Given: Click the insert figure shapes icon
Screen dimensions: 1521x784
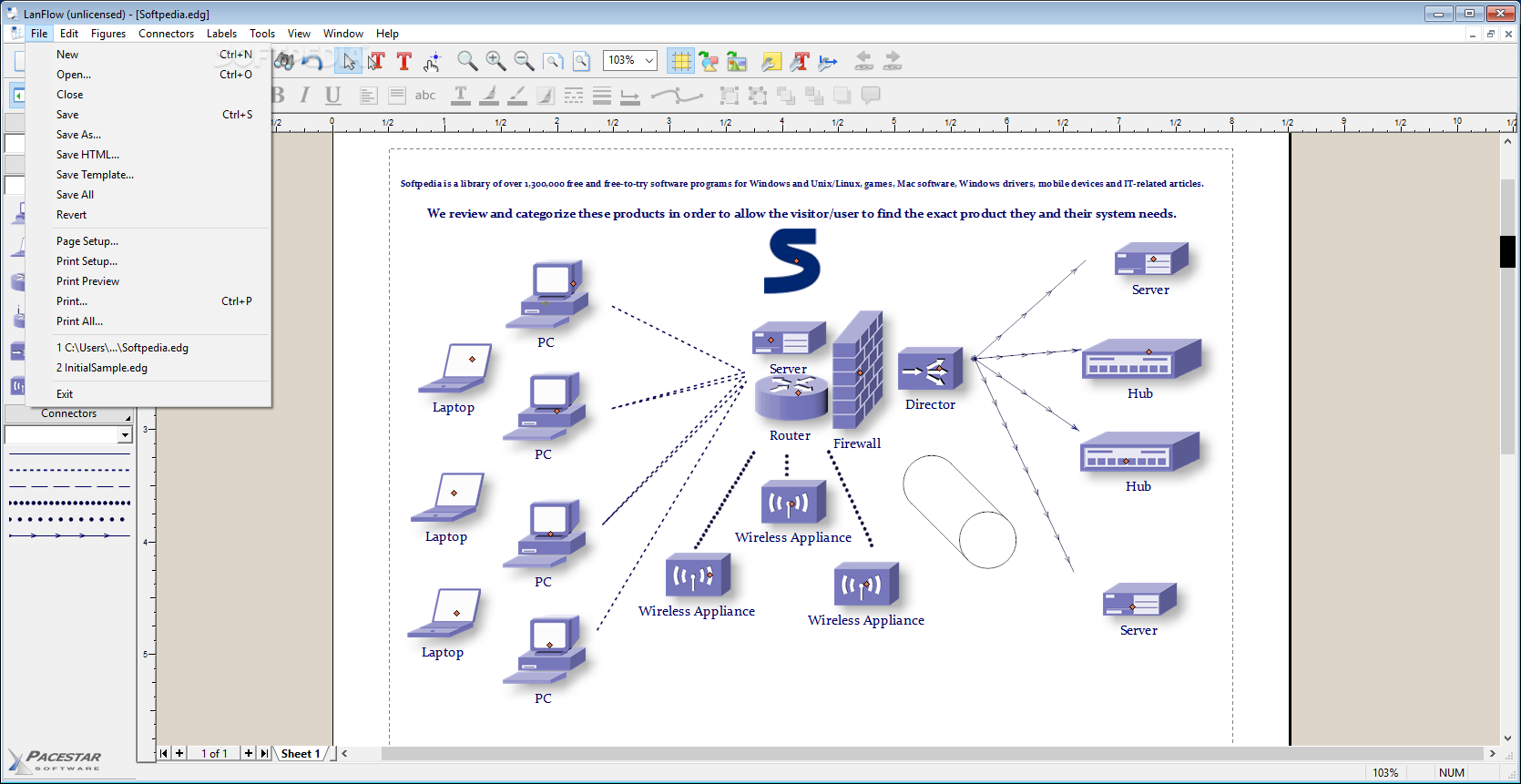Looking at the screenshot, I should coord(709,61).
